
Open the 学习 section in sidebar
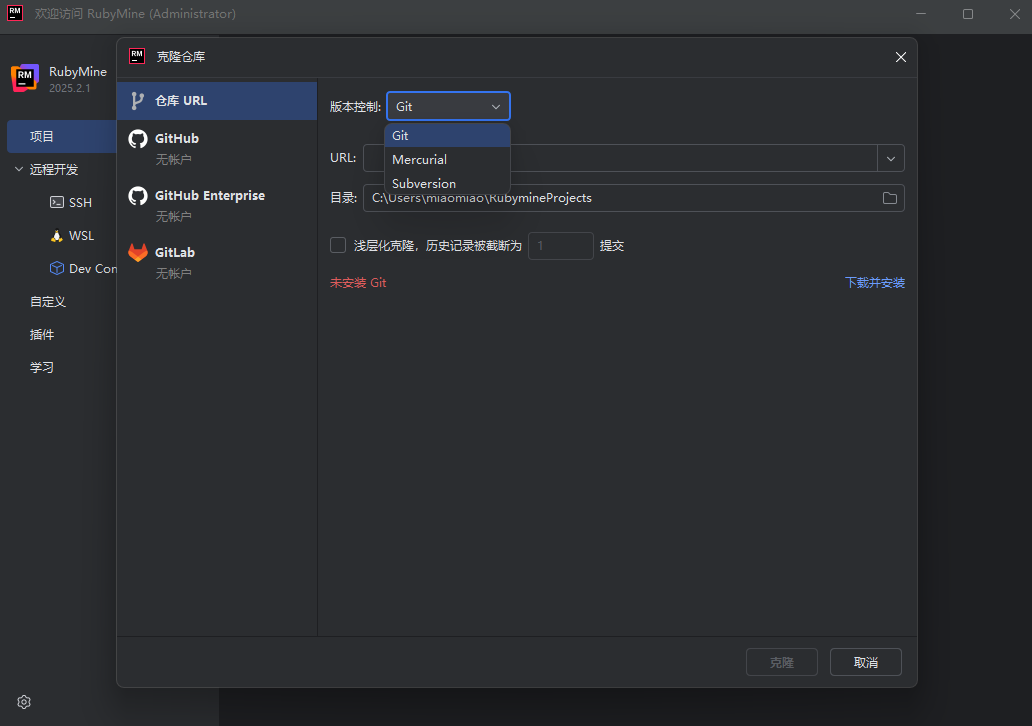point(42,368)
